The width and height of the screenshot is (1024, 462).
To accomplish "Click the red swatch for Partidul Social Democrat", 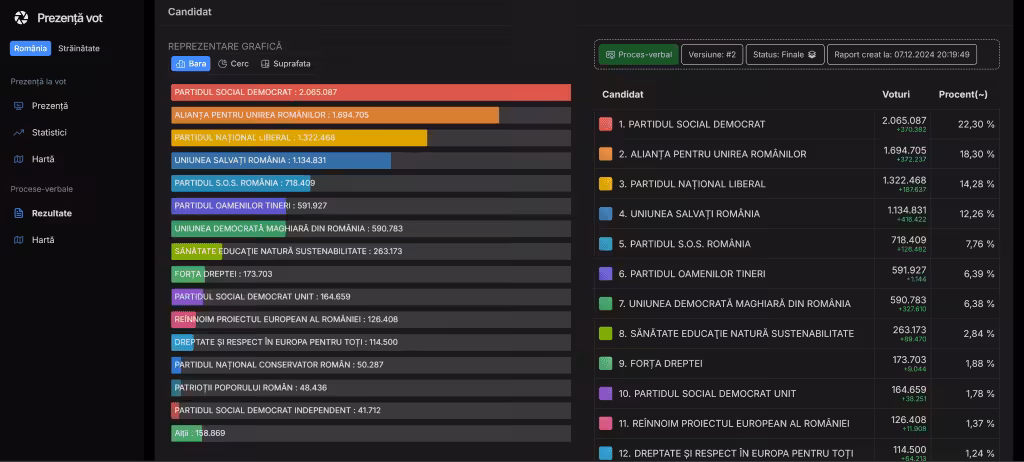I will pyautogui.click(x=605, y=124).
